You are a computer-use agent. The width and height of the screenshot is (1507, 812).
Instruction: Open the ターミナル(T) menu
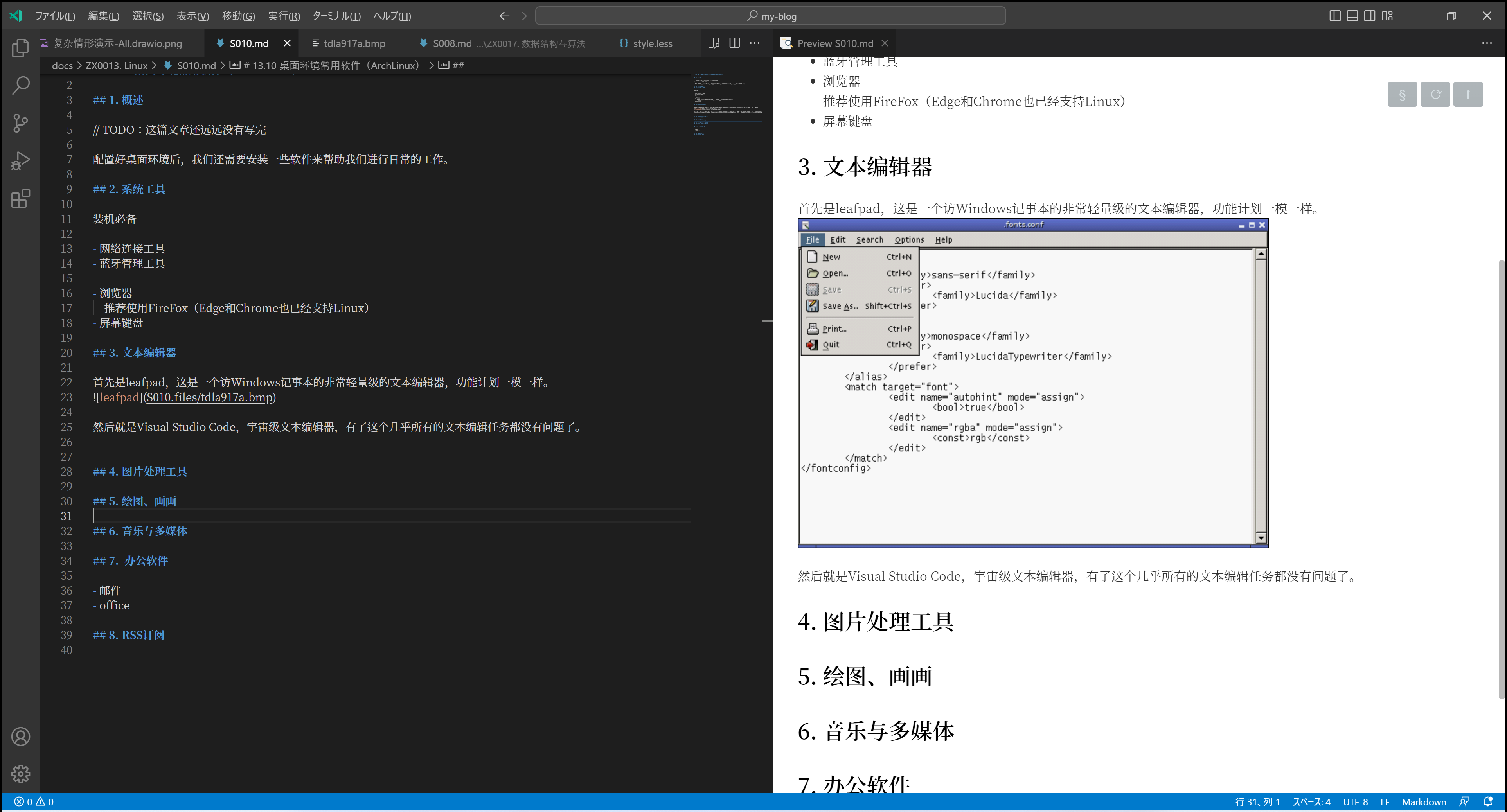pos(336,16)
